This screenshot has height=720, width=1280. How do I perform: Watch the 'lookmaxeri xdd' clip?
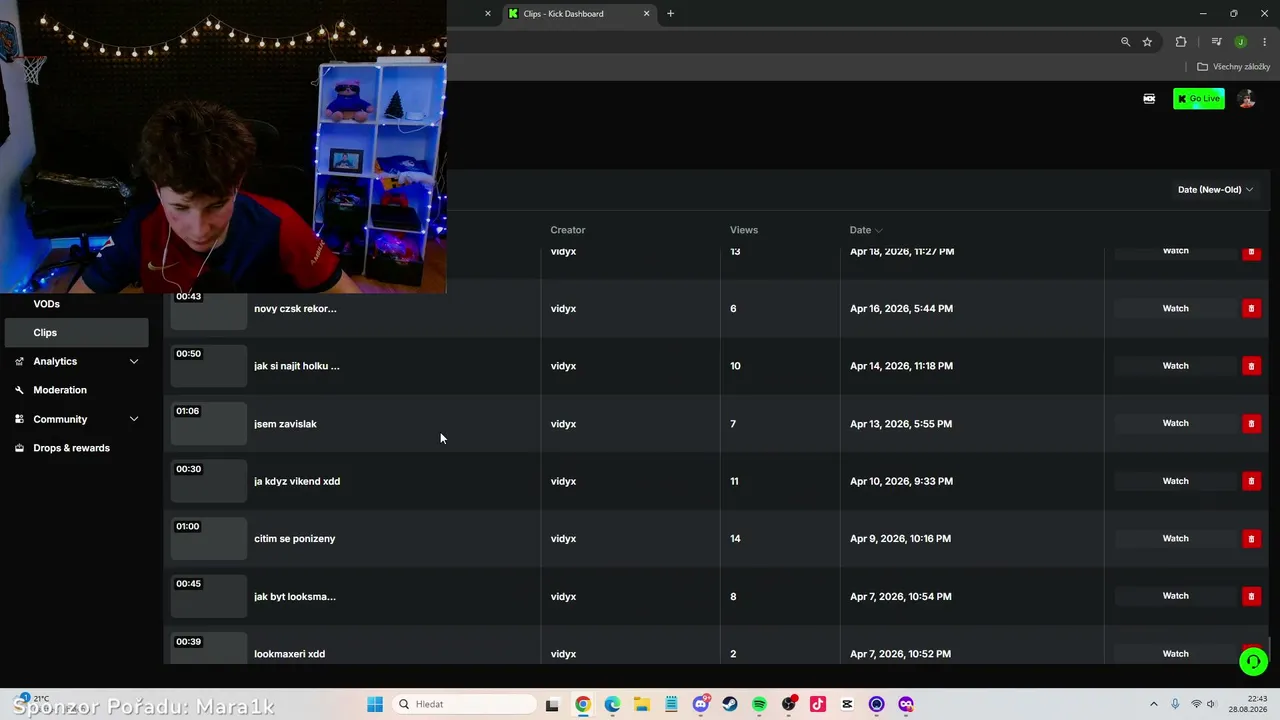[1175, 654]
